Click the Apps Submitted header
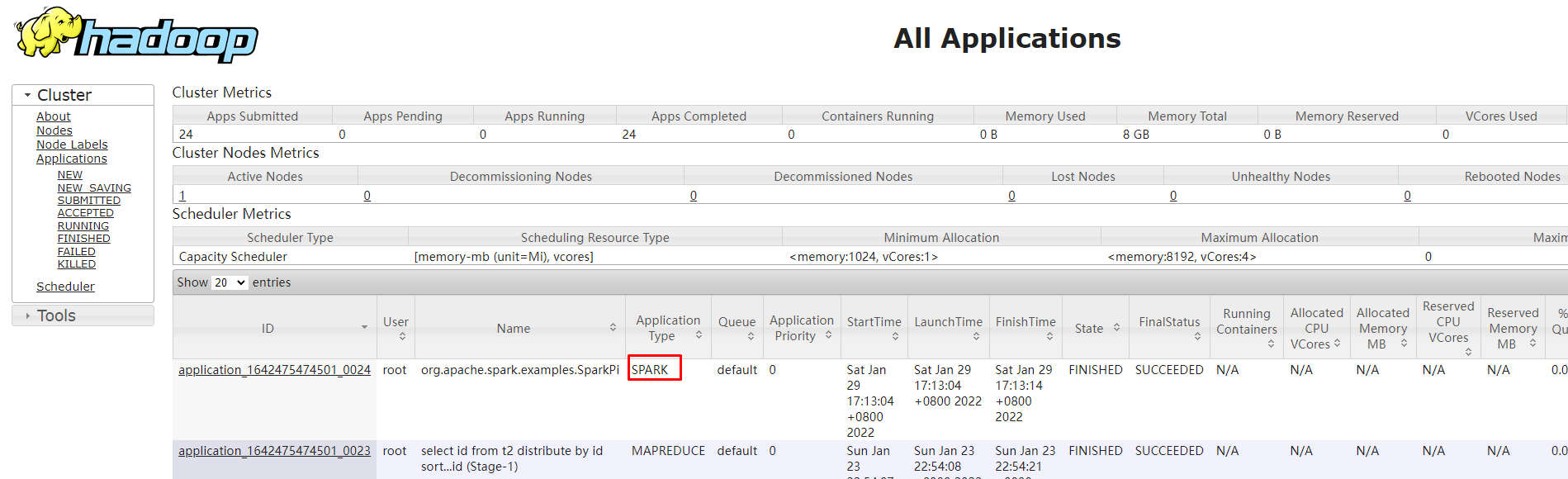 coord(253,116)
